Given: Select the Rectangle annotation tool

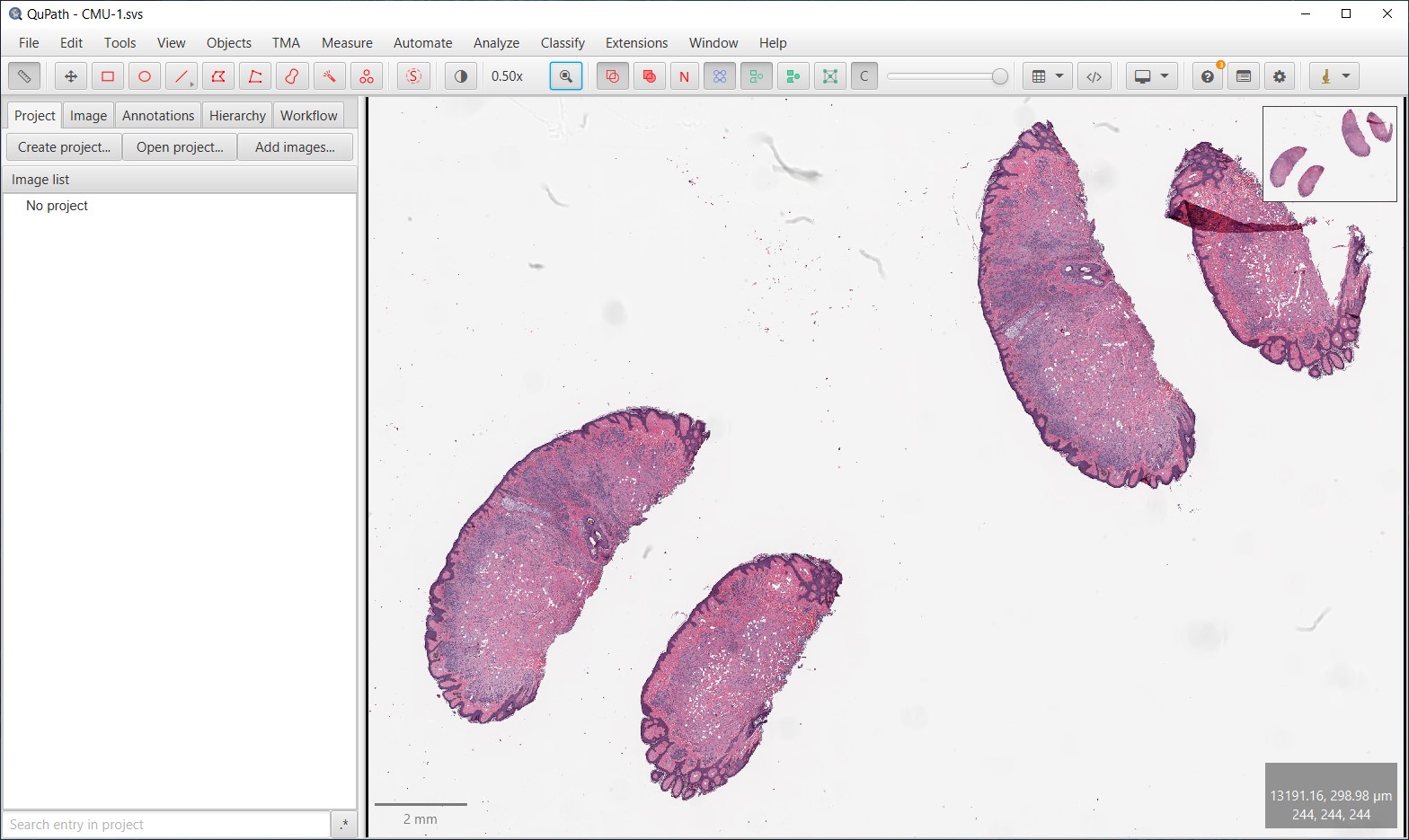Looking at the screenshot, I should 108,76.
